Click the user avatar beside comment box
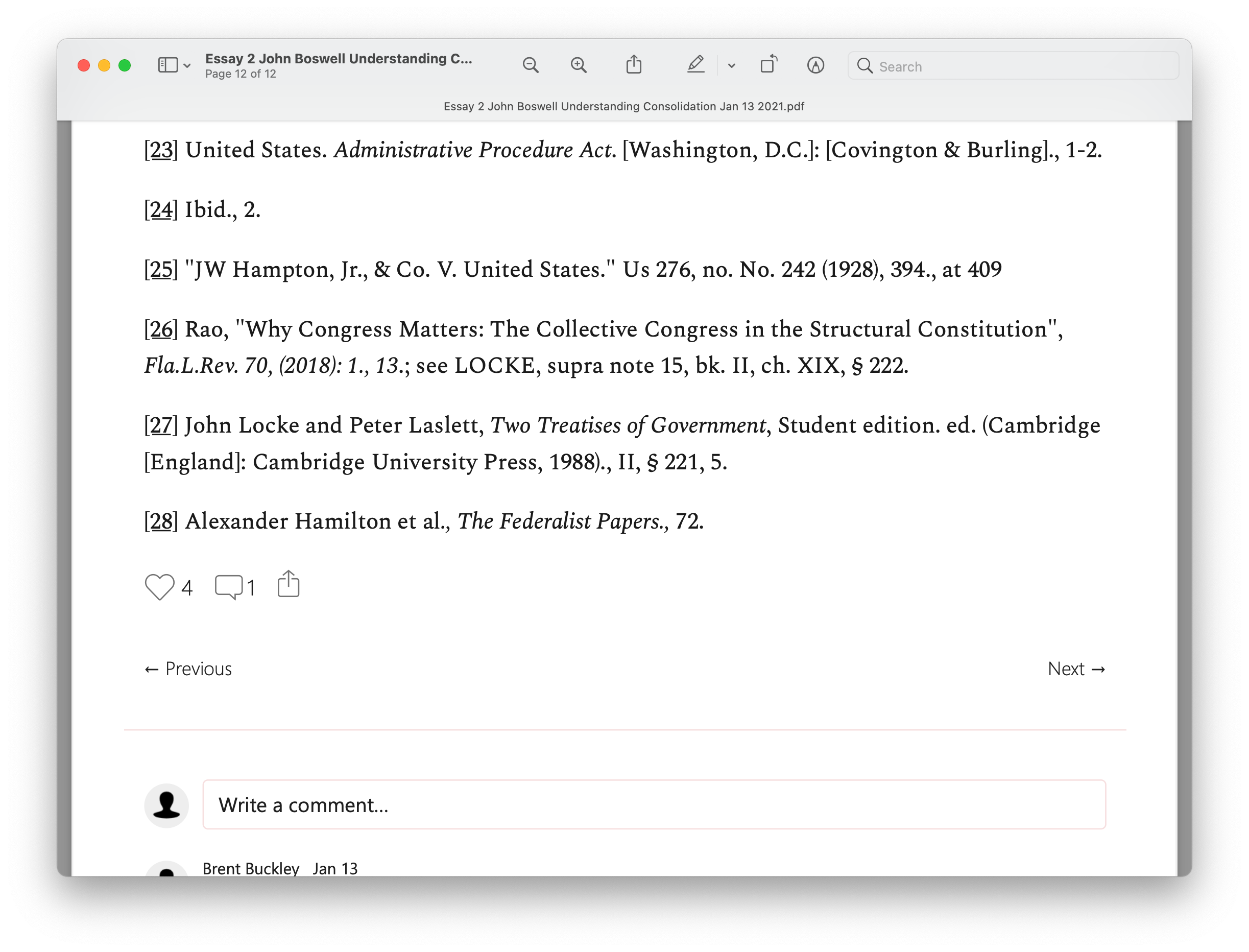1249x952 pixels. click(x=166, y=805)
